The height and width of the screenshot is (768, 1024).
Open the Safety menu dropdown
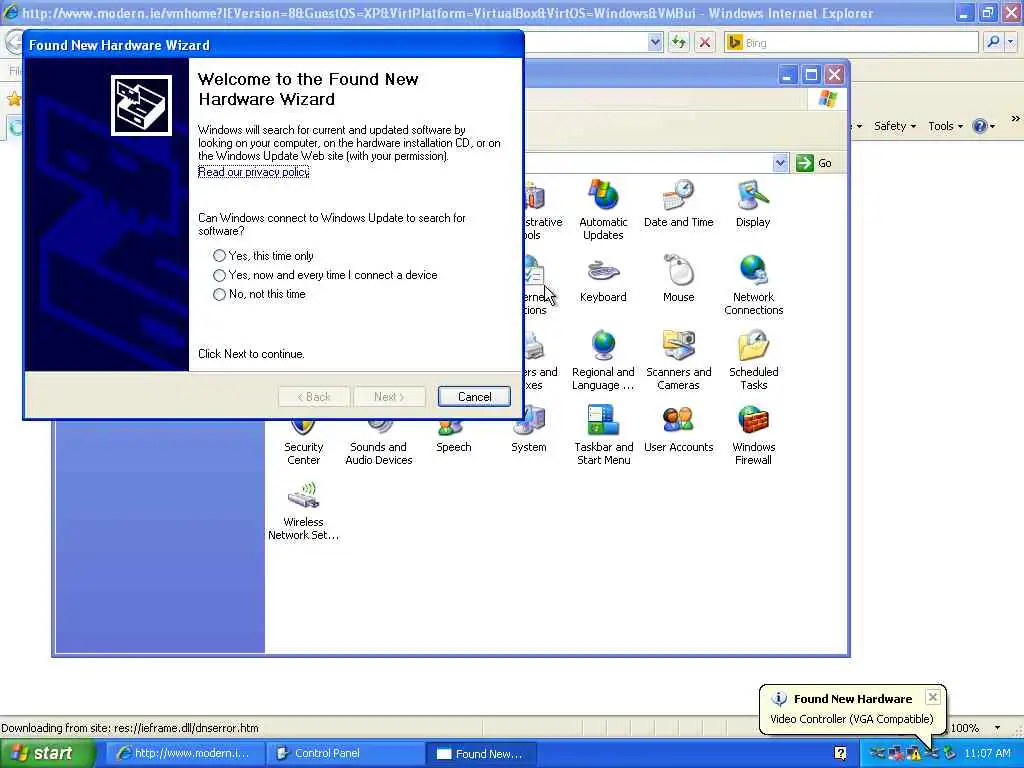895,126
